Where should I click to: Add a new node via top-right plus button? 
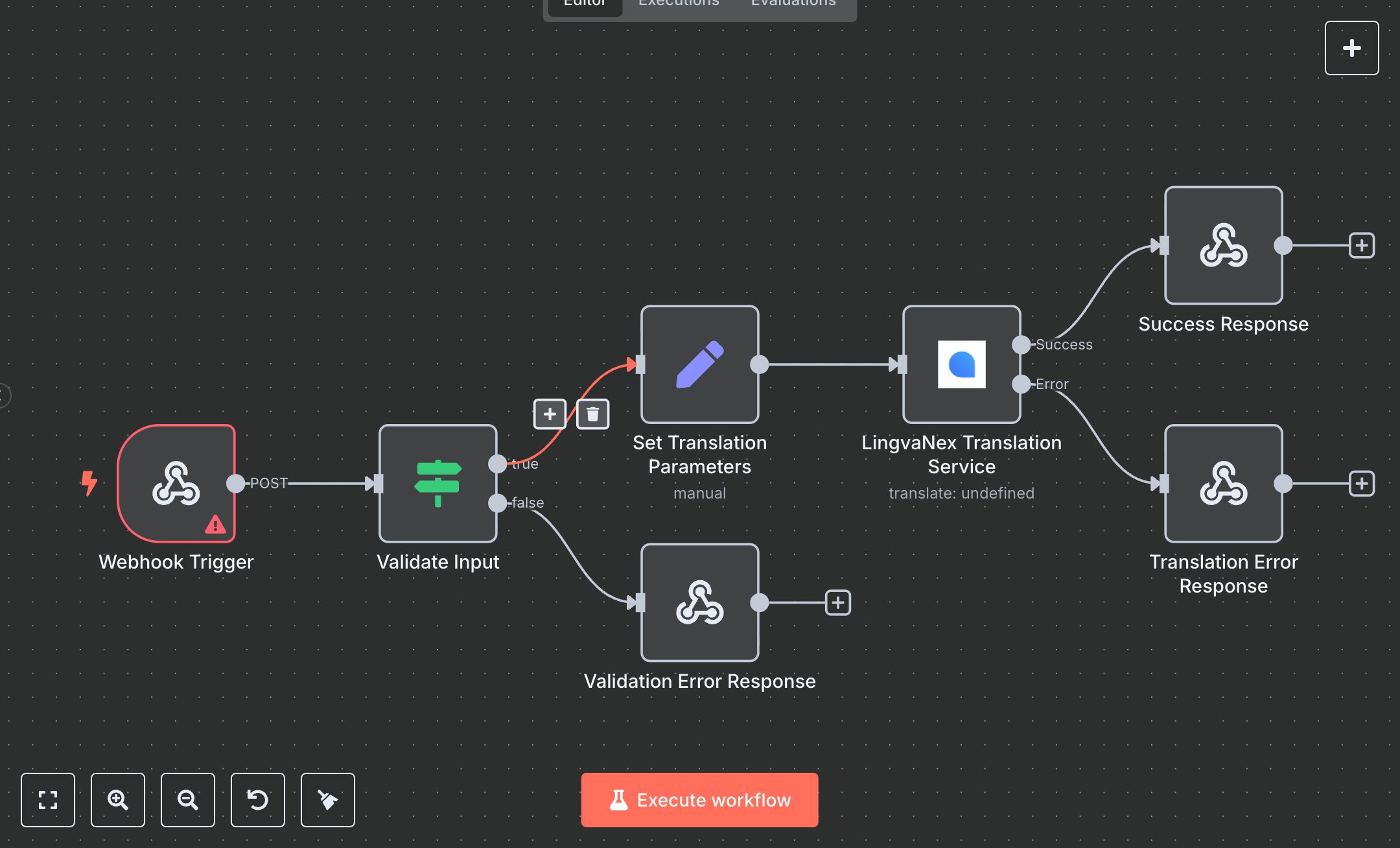click(1351, 47)
